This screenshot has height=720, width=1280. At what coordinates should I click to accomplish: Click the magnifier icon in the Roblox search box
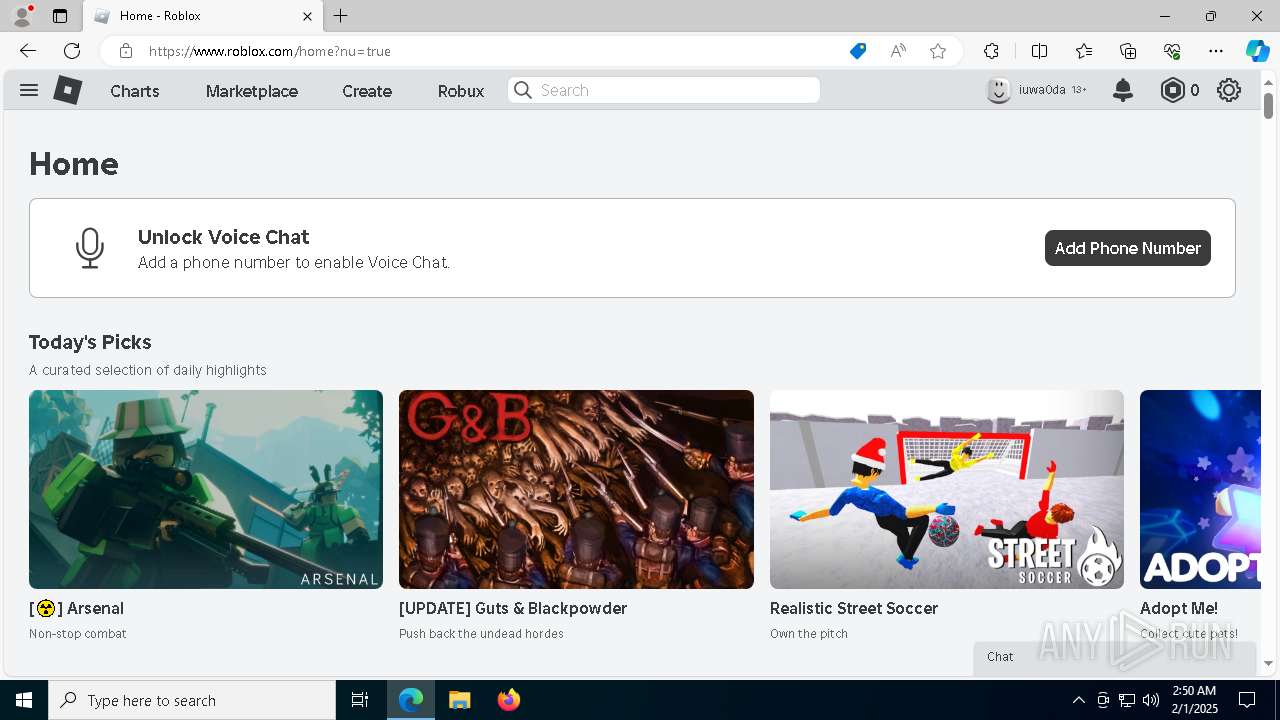tap(523, 90)
